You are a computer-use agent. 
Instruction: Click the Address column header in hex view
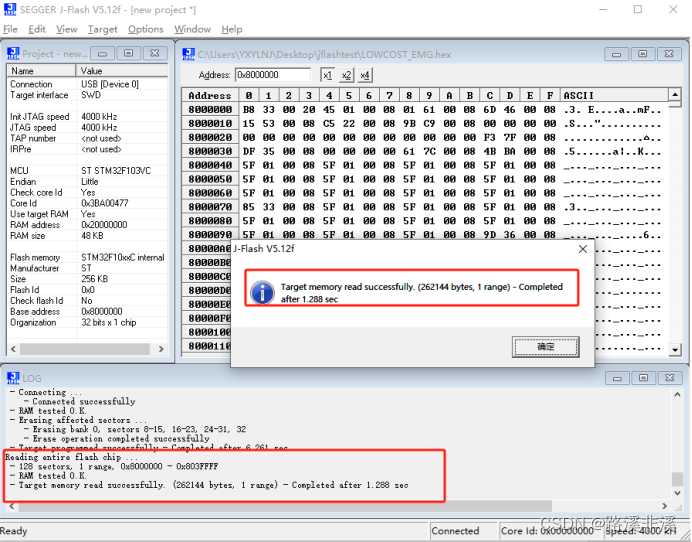(210, 95)
